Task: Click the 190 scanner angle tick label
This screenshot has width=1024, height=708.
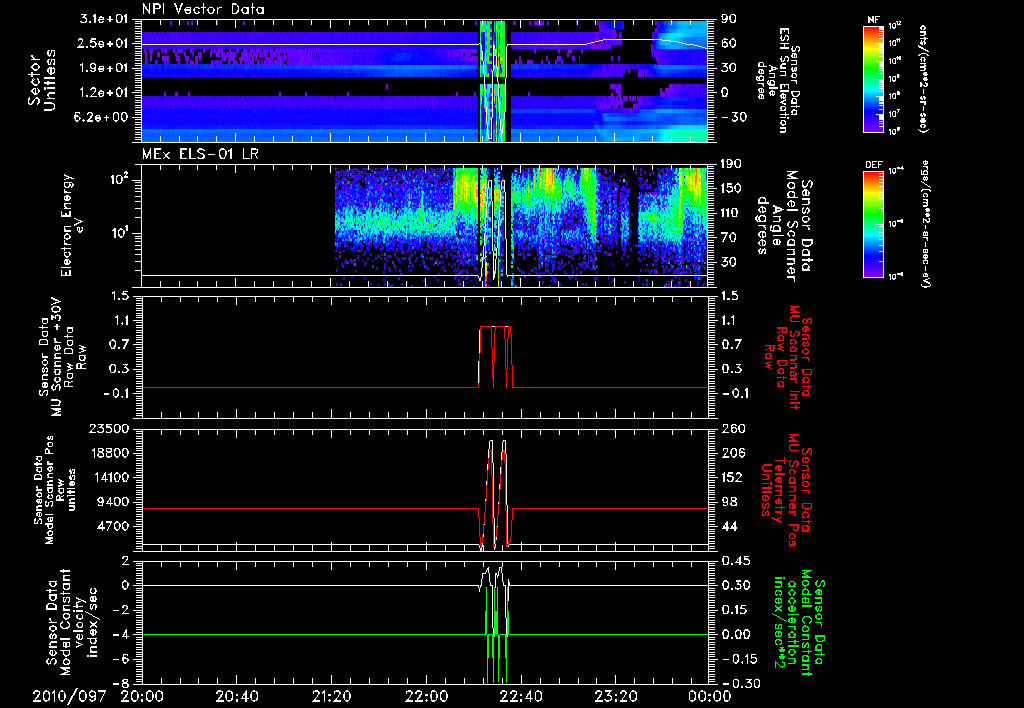Action: click(x=731, y=164)
